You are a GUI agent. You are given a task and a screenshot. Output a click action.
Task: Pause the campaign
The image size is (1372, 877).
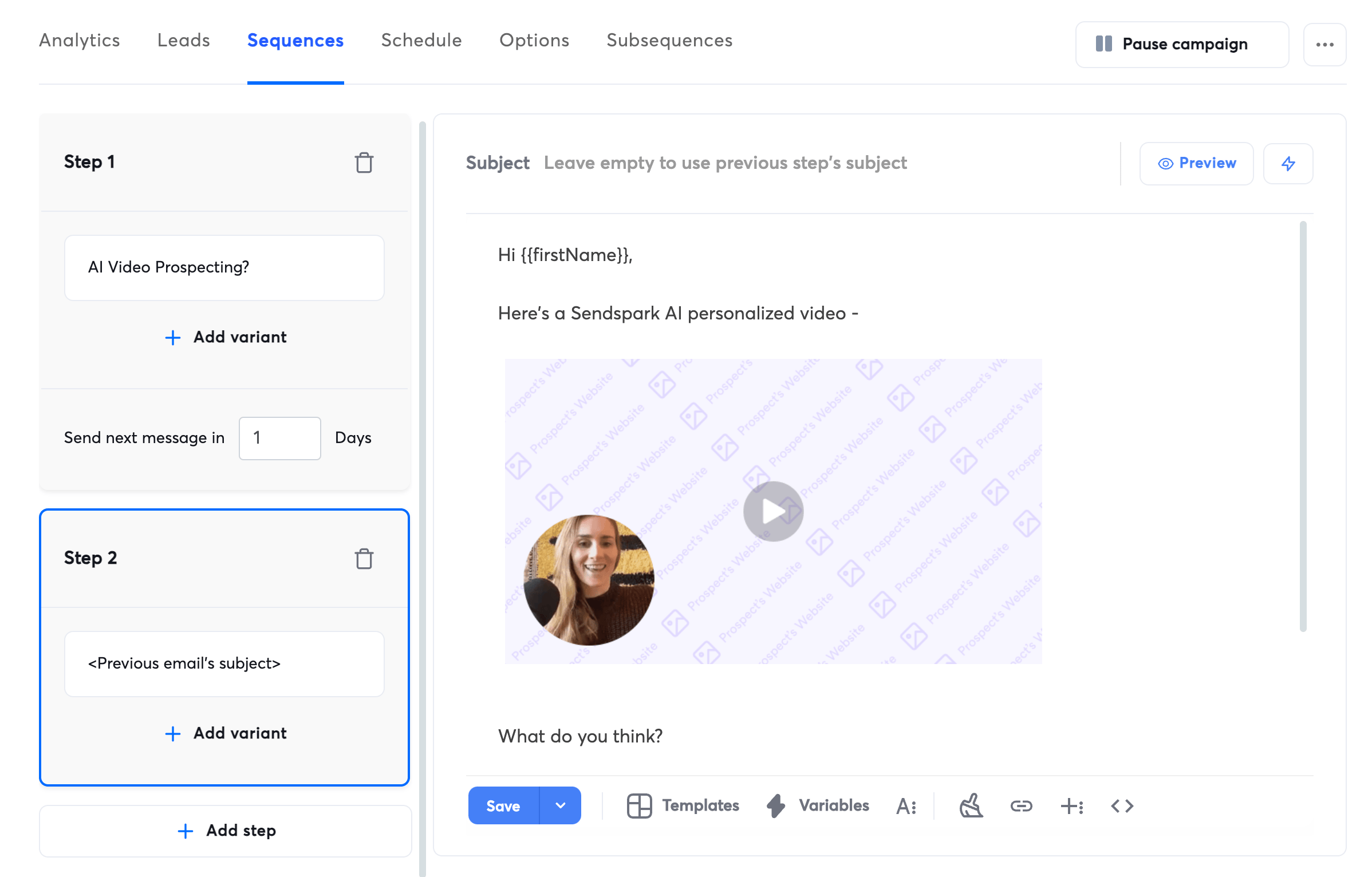click(1182, 45)
